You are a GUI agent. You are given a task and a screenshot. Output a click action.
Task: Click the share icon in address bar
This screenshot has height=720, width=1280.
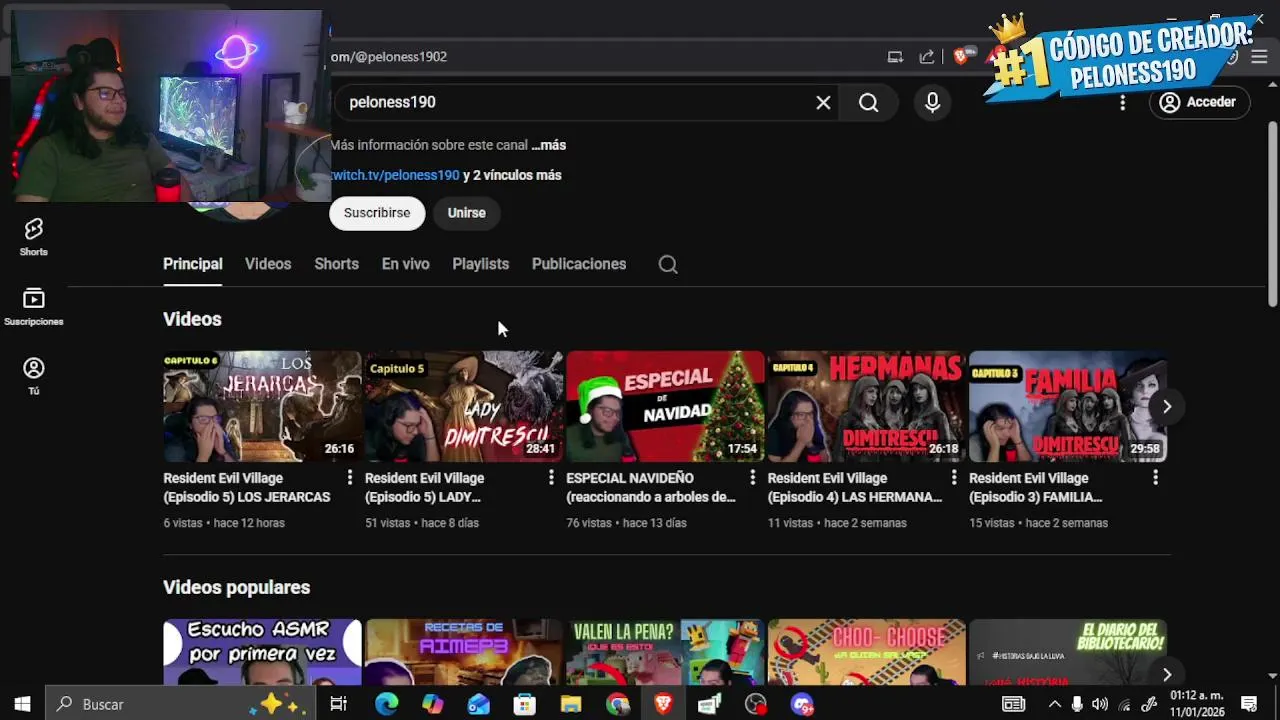(x=927, y=57)
